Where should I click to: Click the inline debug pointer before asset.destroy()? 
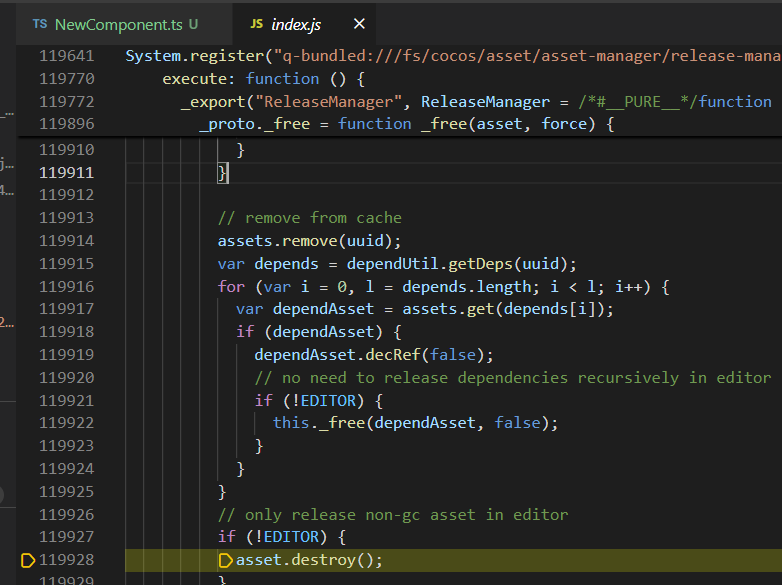(225, 561)
